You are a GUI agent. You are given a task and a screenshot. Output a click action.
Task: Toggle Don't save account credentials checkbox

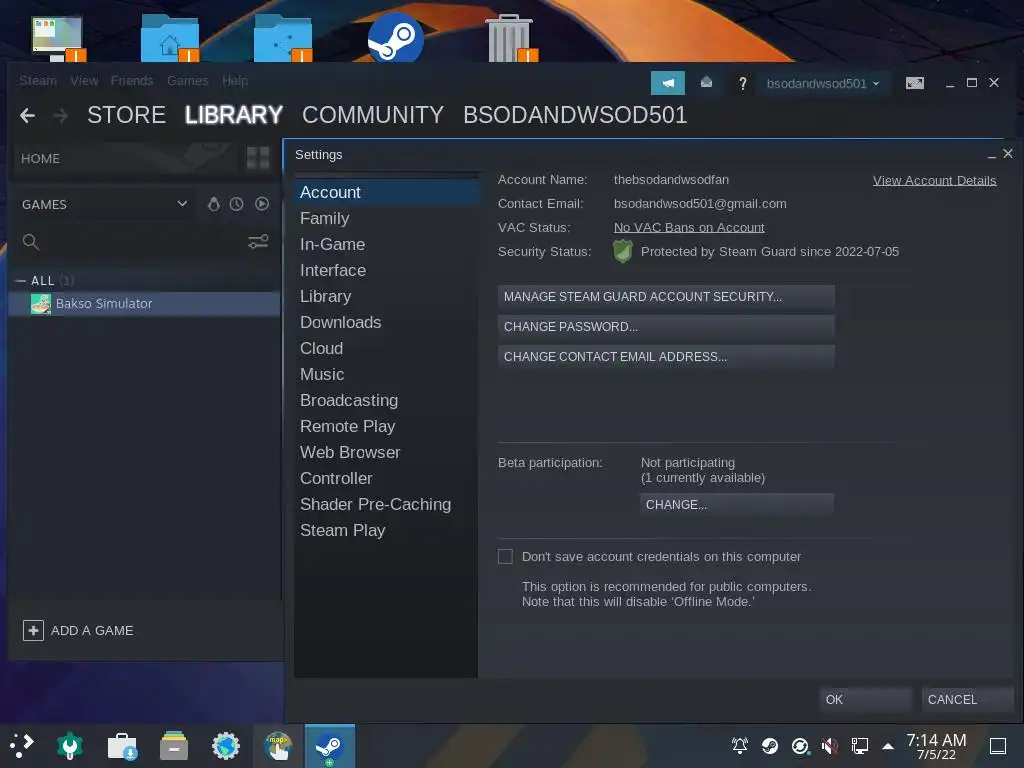[505, 556]
